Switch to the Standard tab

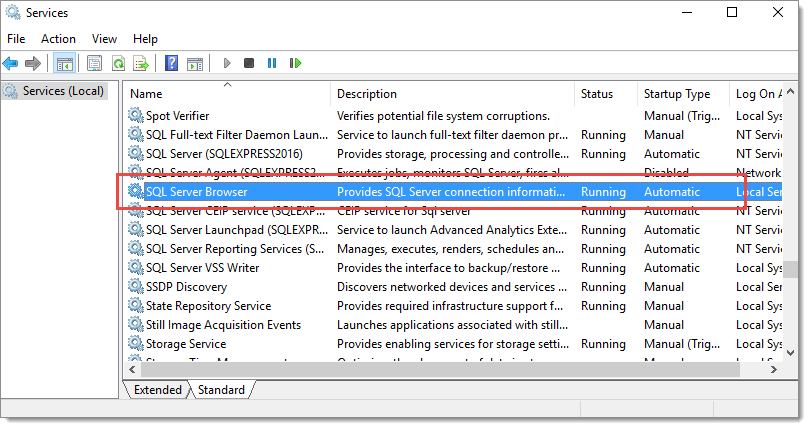221,390
